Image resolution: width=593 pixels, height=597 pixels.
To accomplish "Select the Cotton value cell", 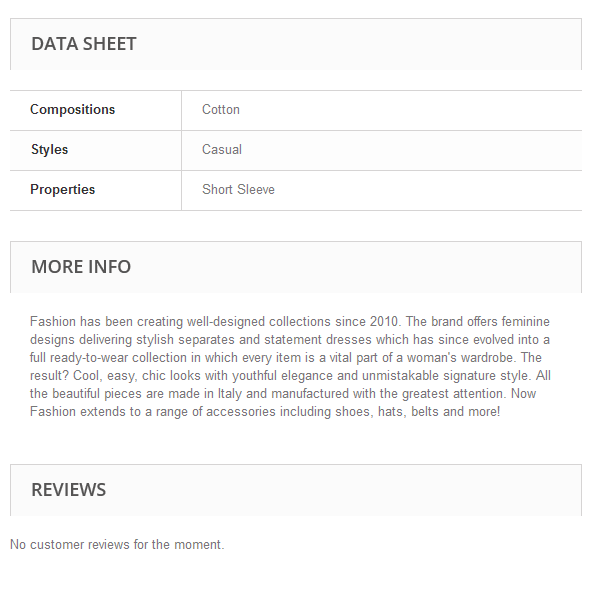I will pyautogui.click(x=382, y=110).
